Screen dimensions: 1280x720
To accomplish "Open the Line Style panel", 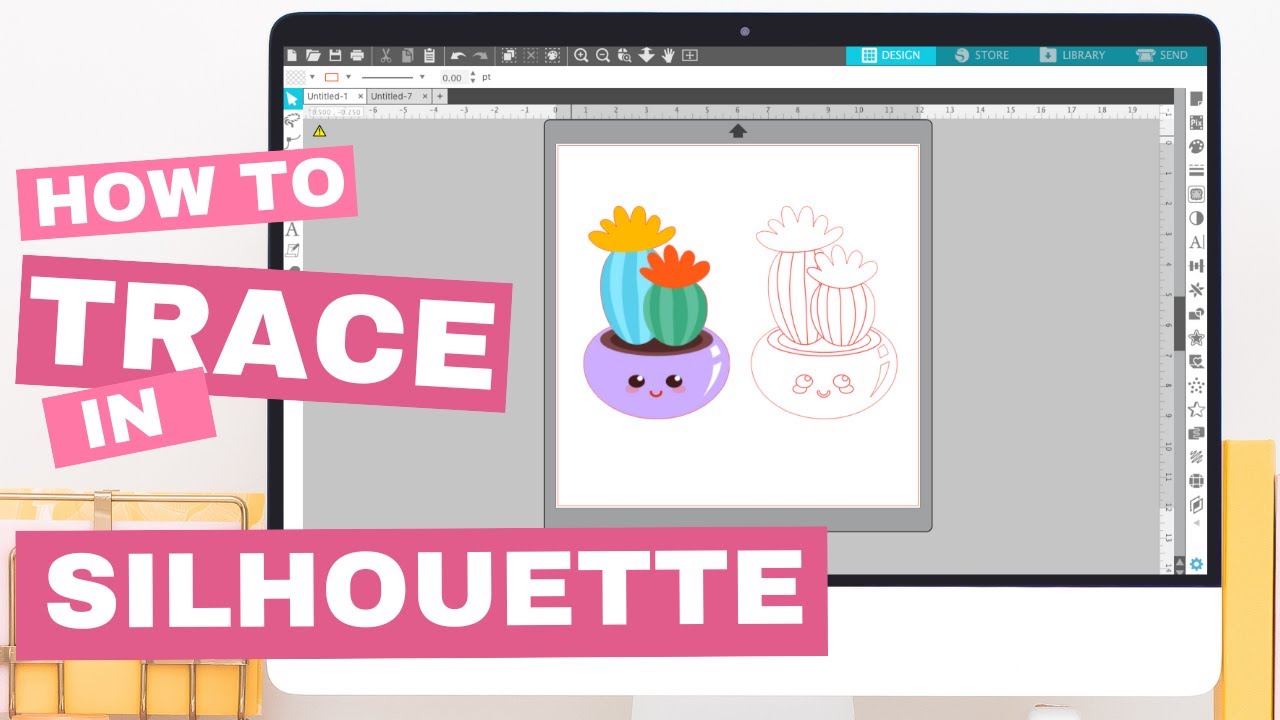I will [x=1196, y=170].
